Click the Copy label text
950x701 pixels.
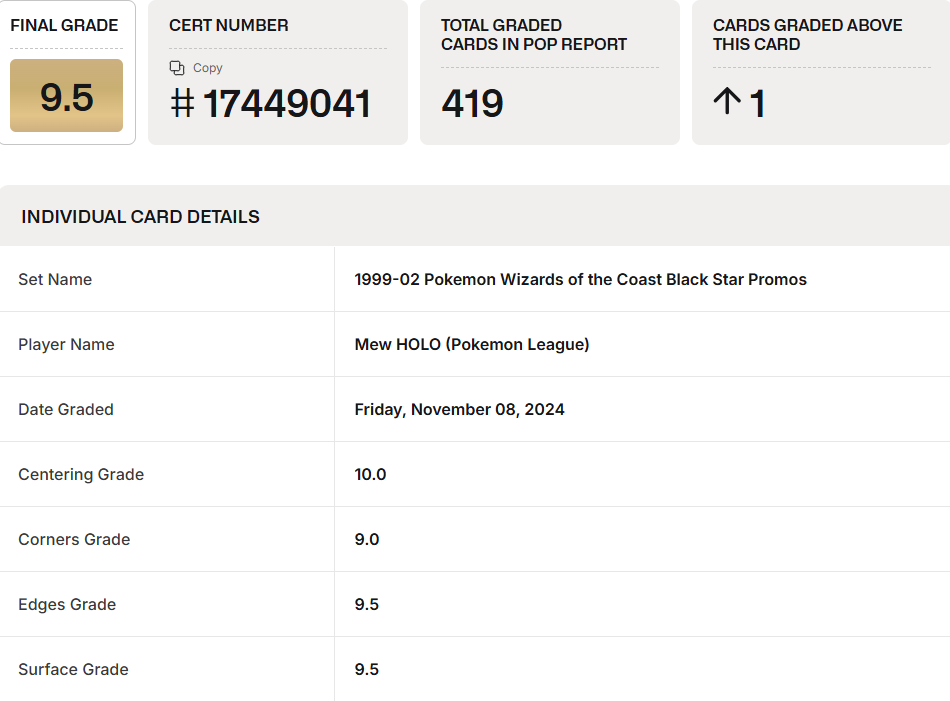tap(208, 68)
